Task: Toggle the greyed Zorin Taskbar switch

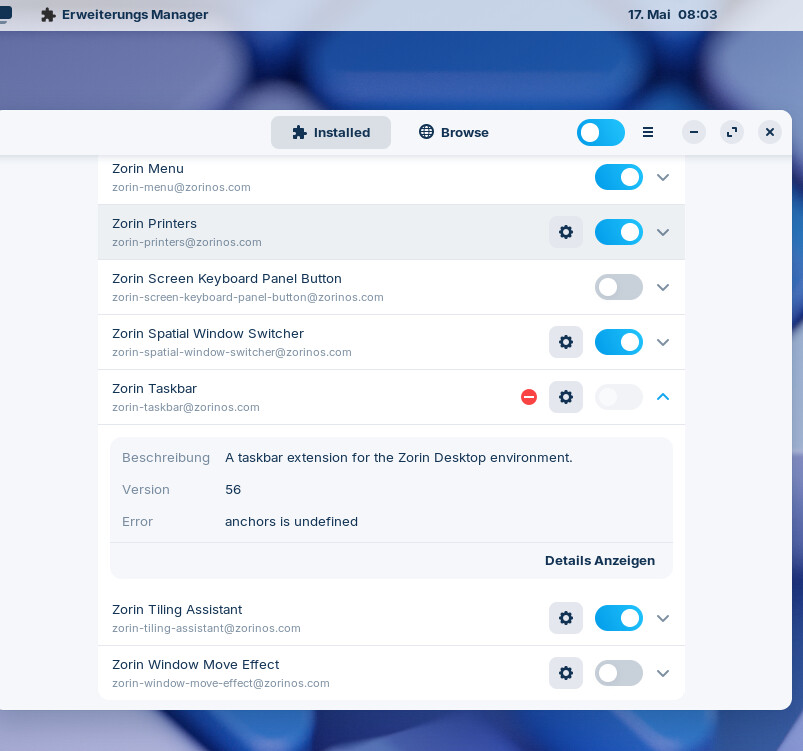Action: (x=619, y=397)
